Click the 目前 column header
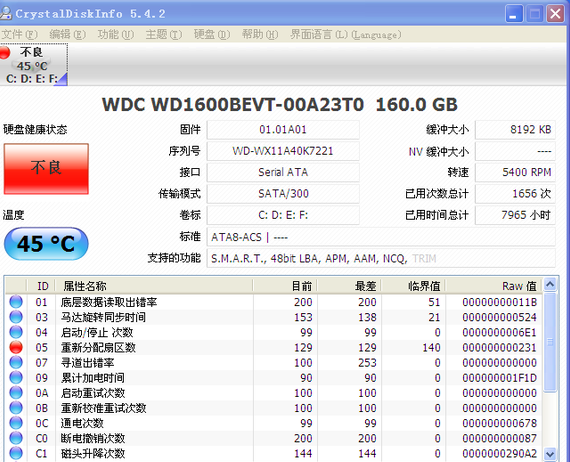 click(285, 286)
